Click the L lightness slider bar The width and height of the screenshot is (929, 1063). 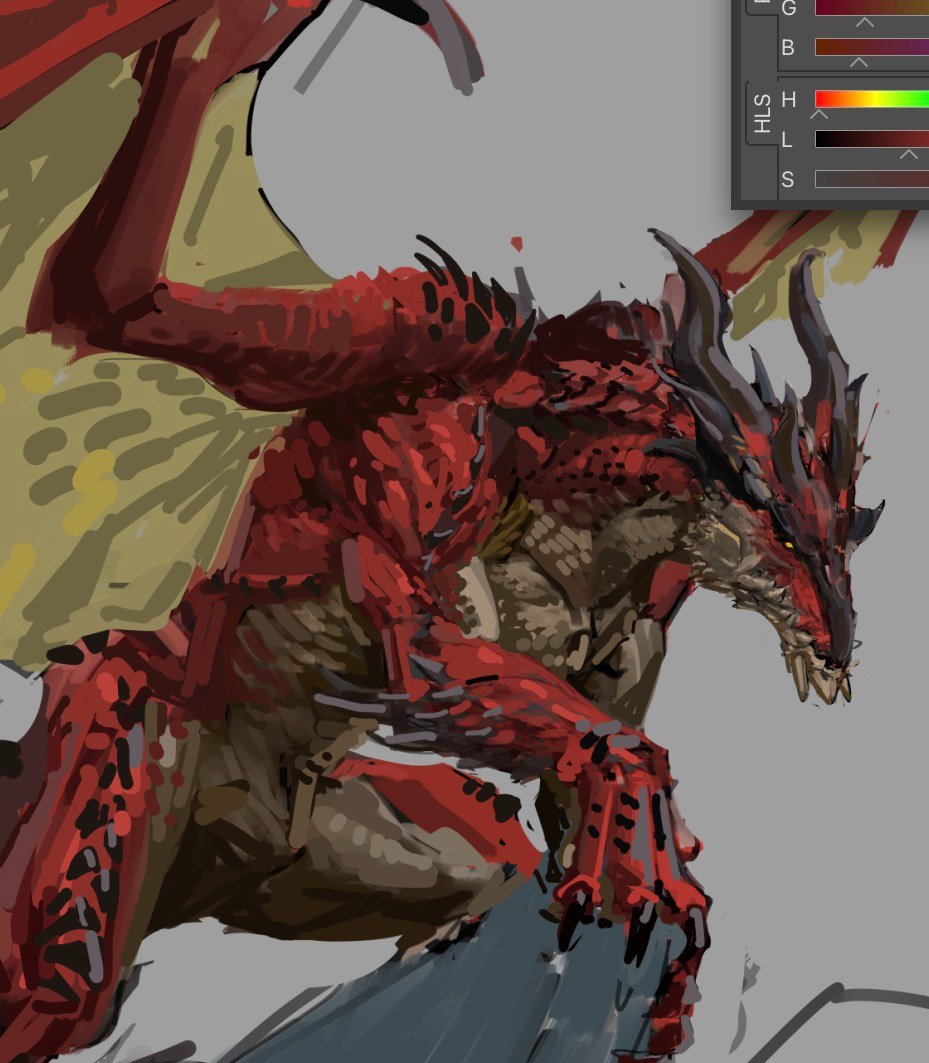(872, 139)
